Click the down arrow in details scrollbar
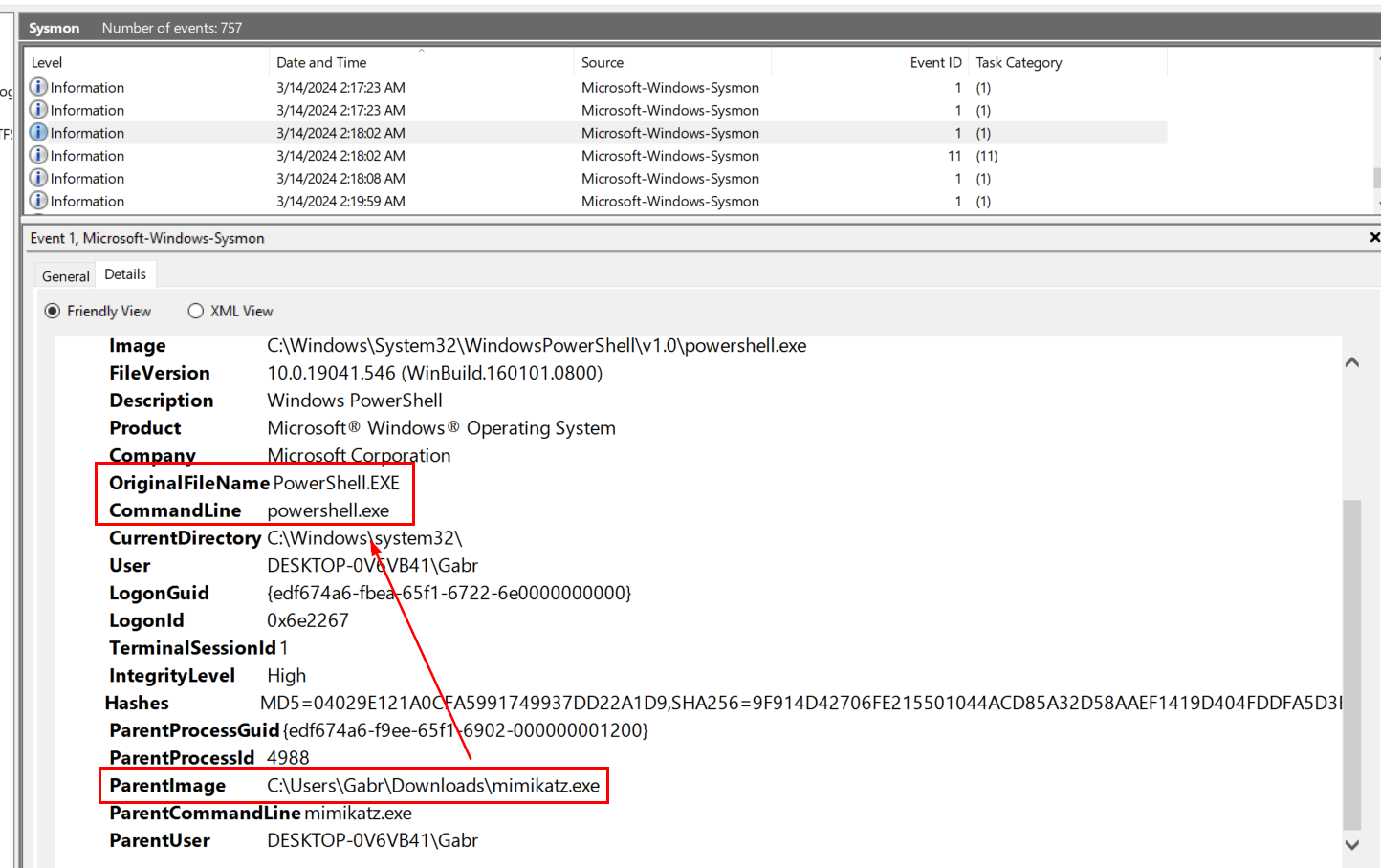 coord(1351,844)
